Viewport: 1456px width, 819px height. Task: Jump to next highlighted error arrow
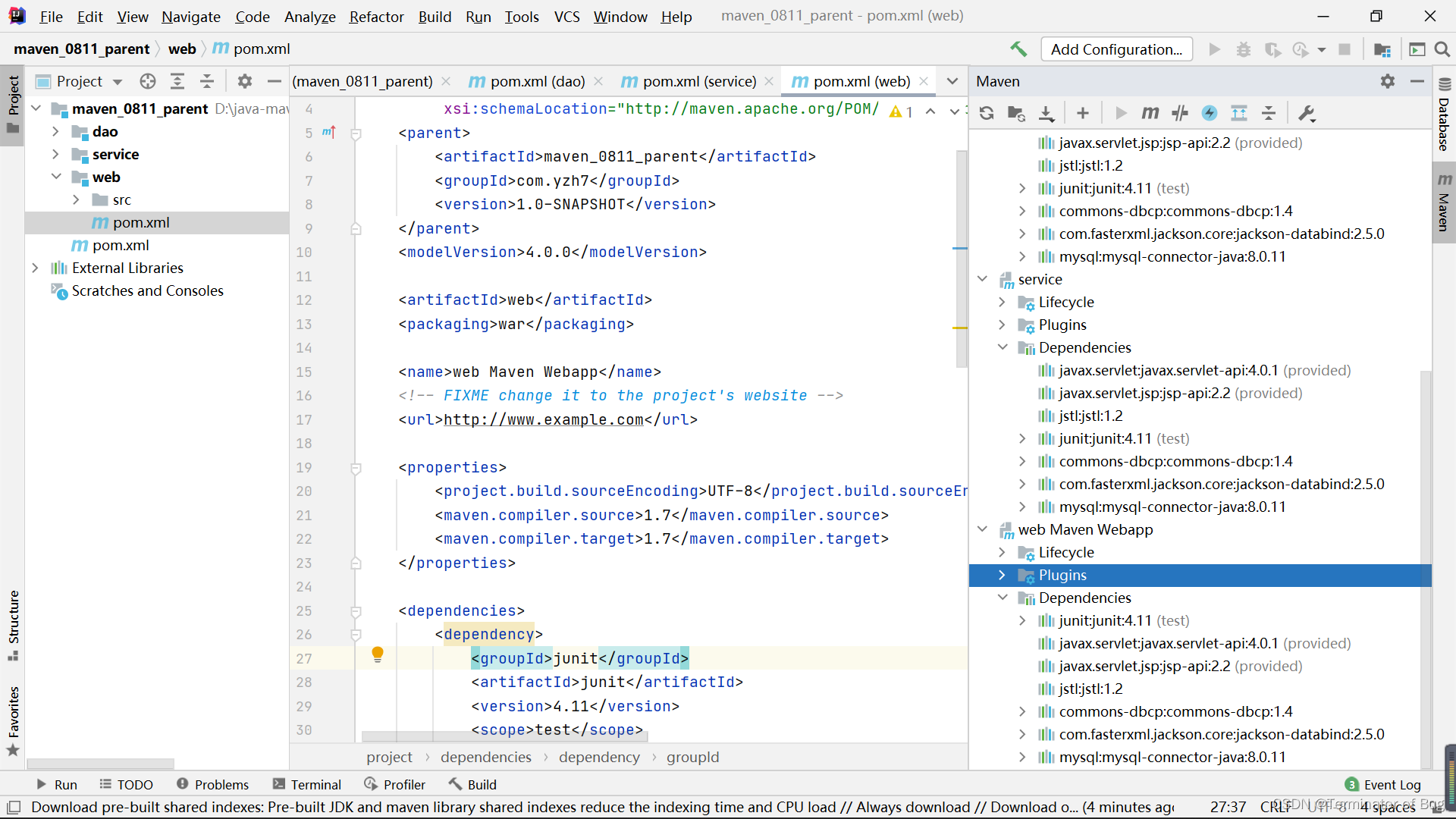point(954,111)
